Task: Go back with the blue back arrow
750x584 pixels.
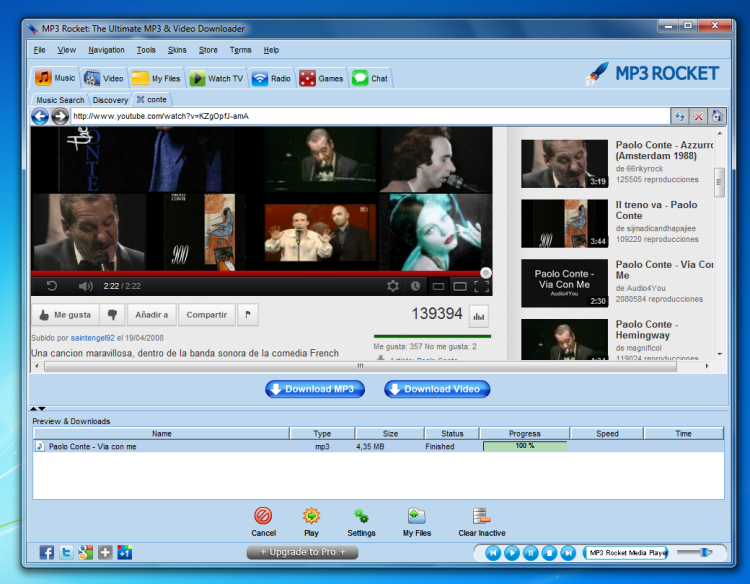Action: point(40,117)
